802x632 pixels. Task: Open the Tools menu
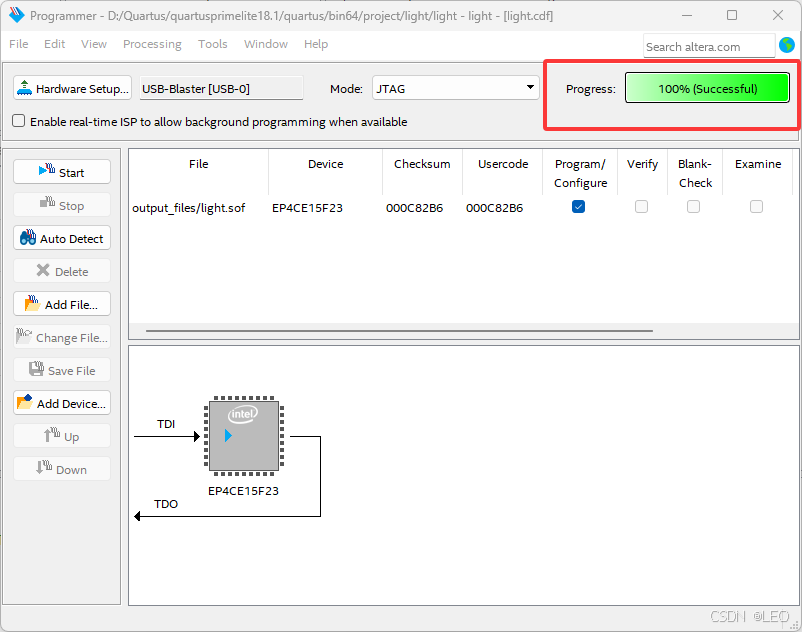point(212,44)
